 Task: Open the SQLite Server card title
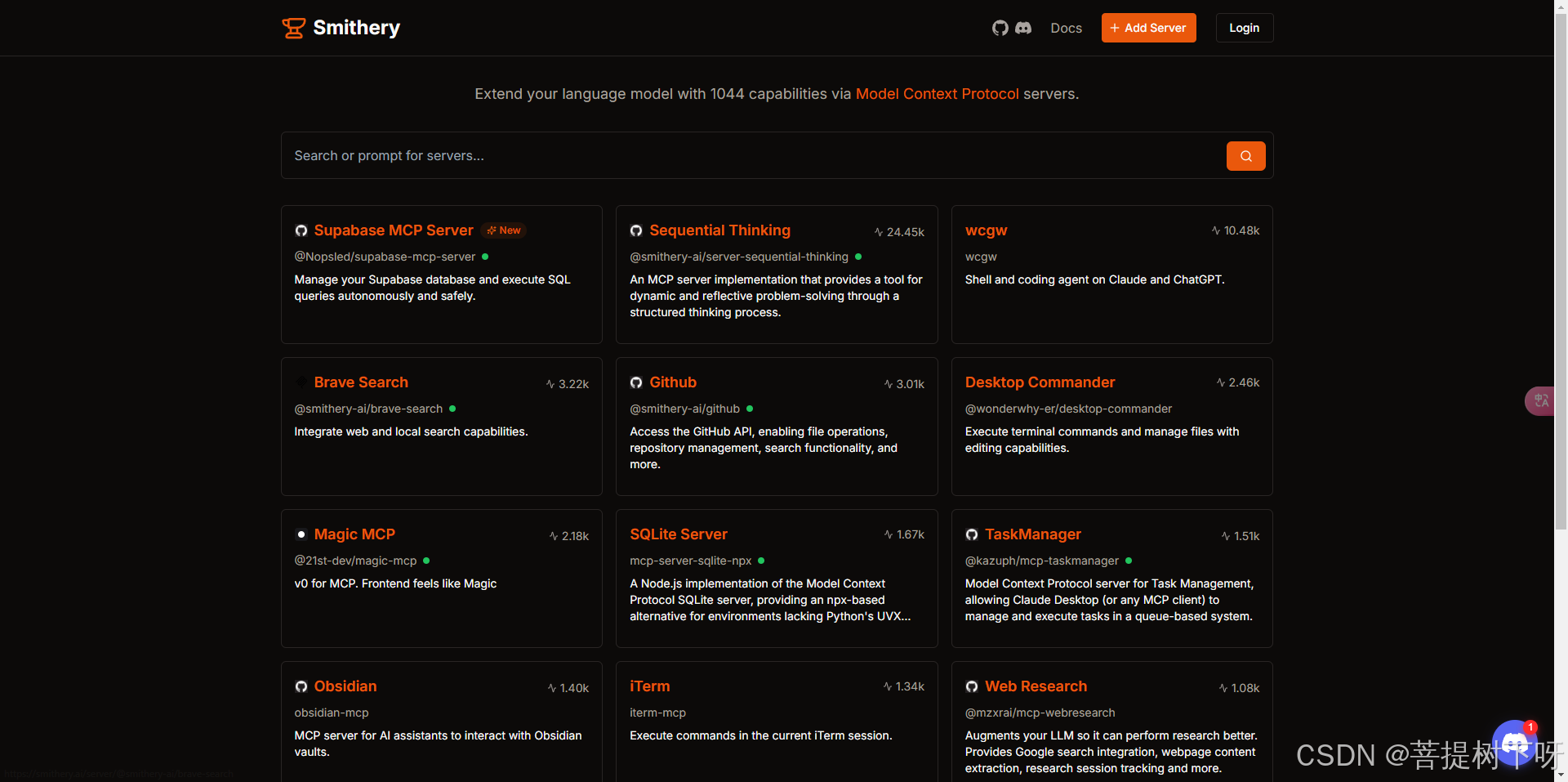[679, 534]
